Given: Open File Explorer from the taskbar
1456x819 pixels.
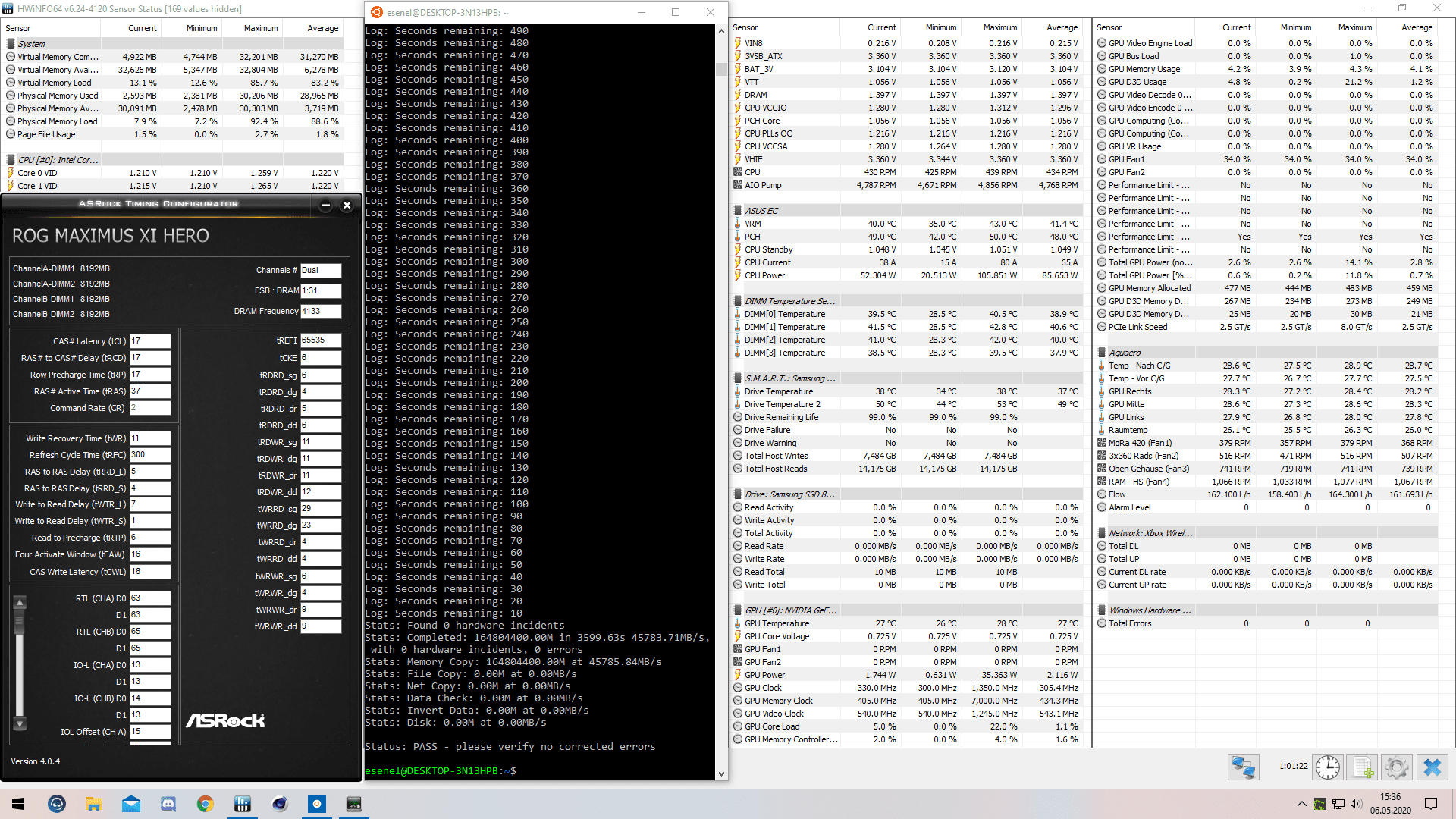Looking at the screenshot, I should [93, 804].
